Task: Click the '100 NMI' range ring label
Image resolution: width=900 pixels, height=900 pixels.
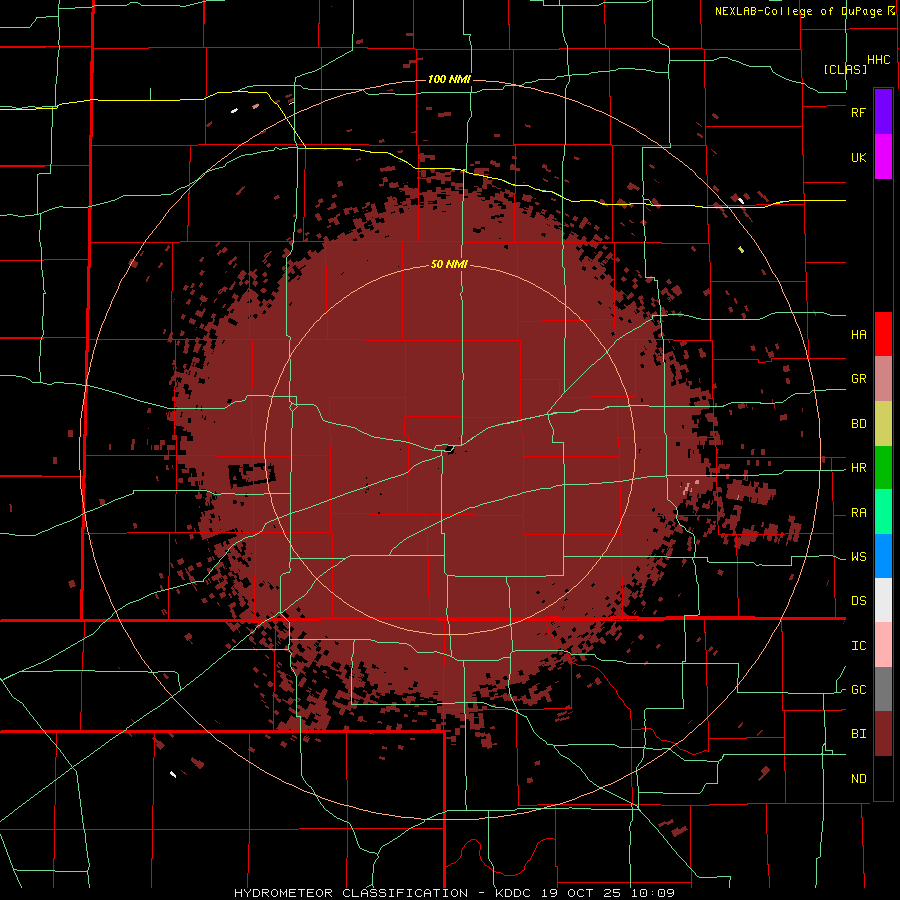Action: (x=449, y=79)
